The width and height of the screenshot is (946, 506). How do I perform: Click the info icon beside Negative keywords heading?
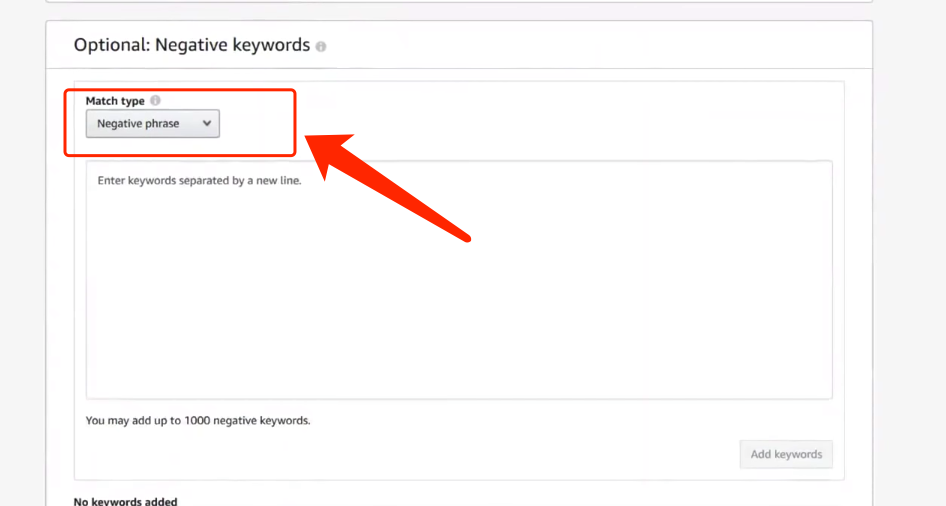tap(321, 46)
